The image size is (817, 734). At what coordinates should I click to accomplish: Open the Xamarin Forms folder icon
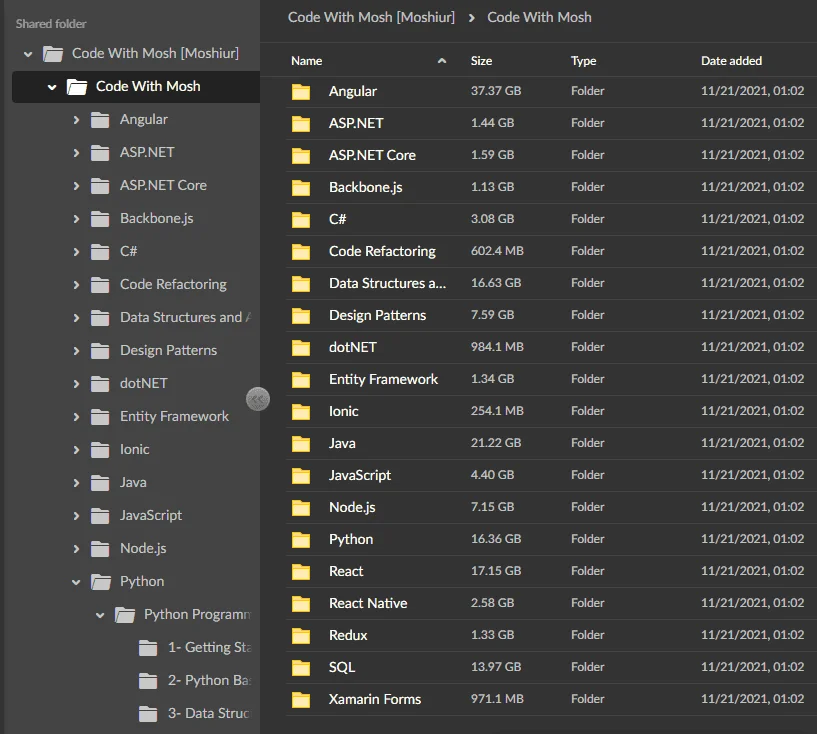click(x=301, y=700)
